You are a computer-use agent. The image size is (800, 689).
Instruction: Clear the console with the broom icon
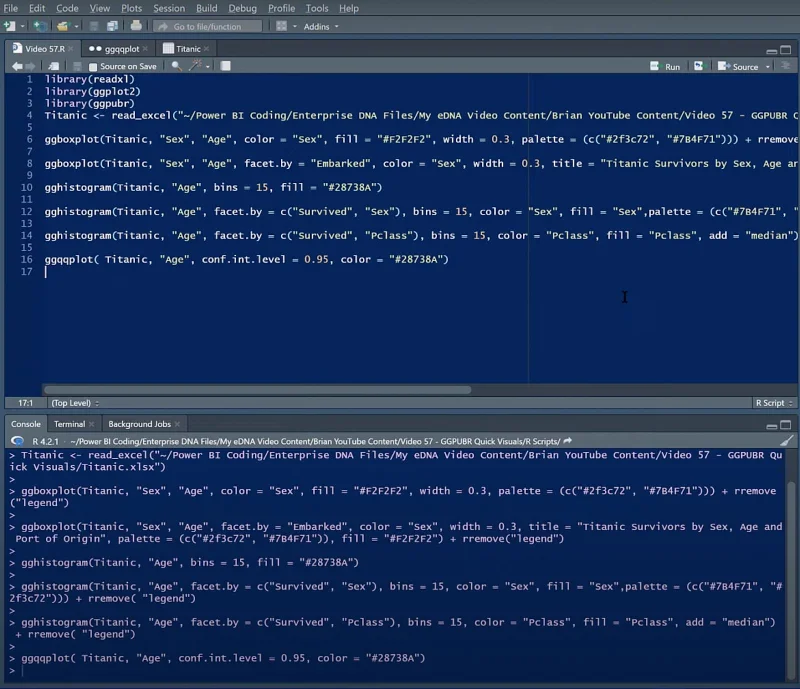(x=787, y=440)
